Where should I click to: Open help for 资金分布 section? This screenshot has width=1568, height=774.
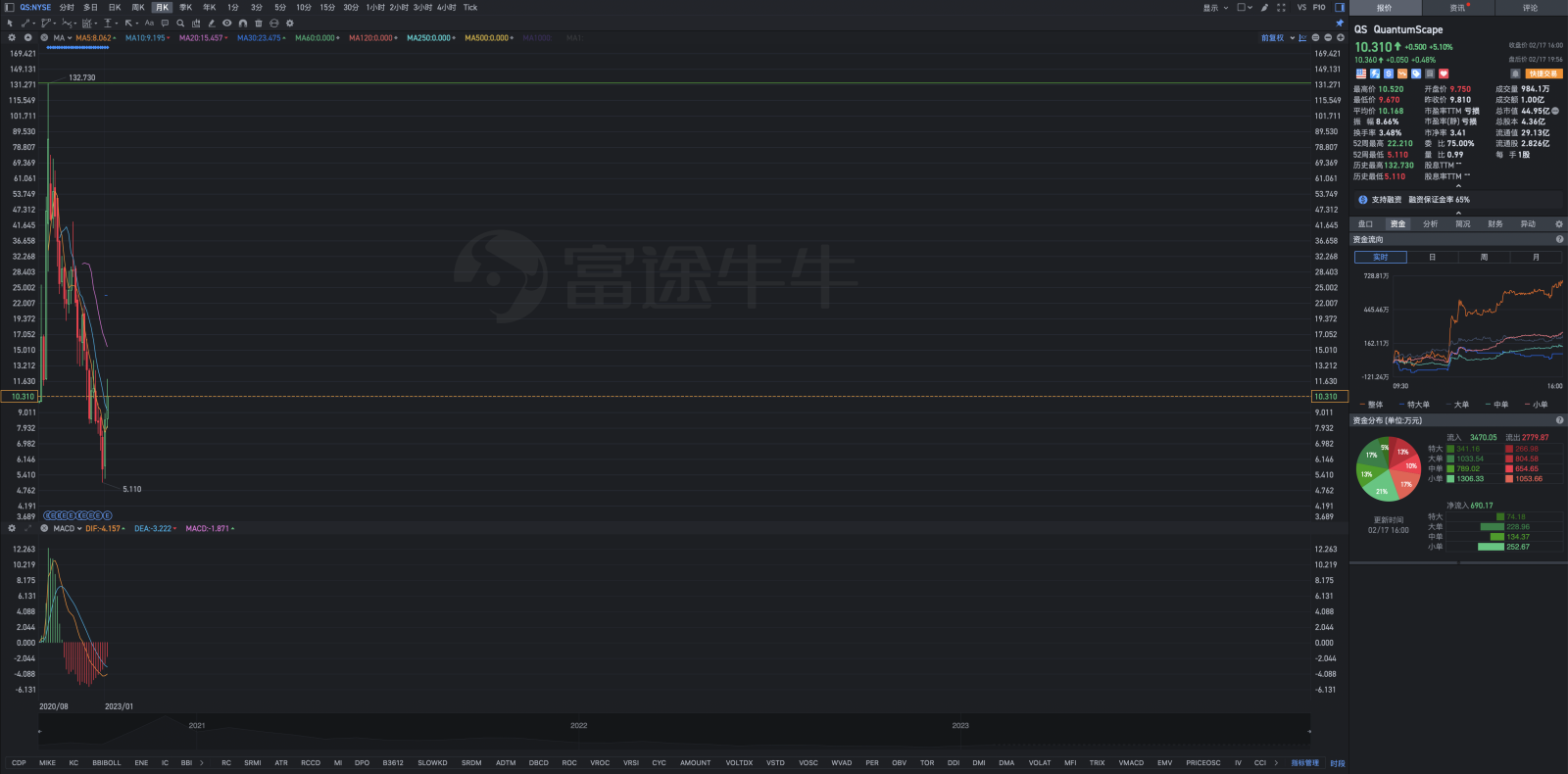(x=1559, y=420)
